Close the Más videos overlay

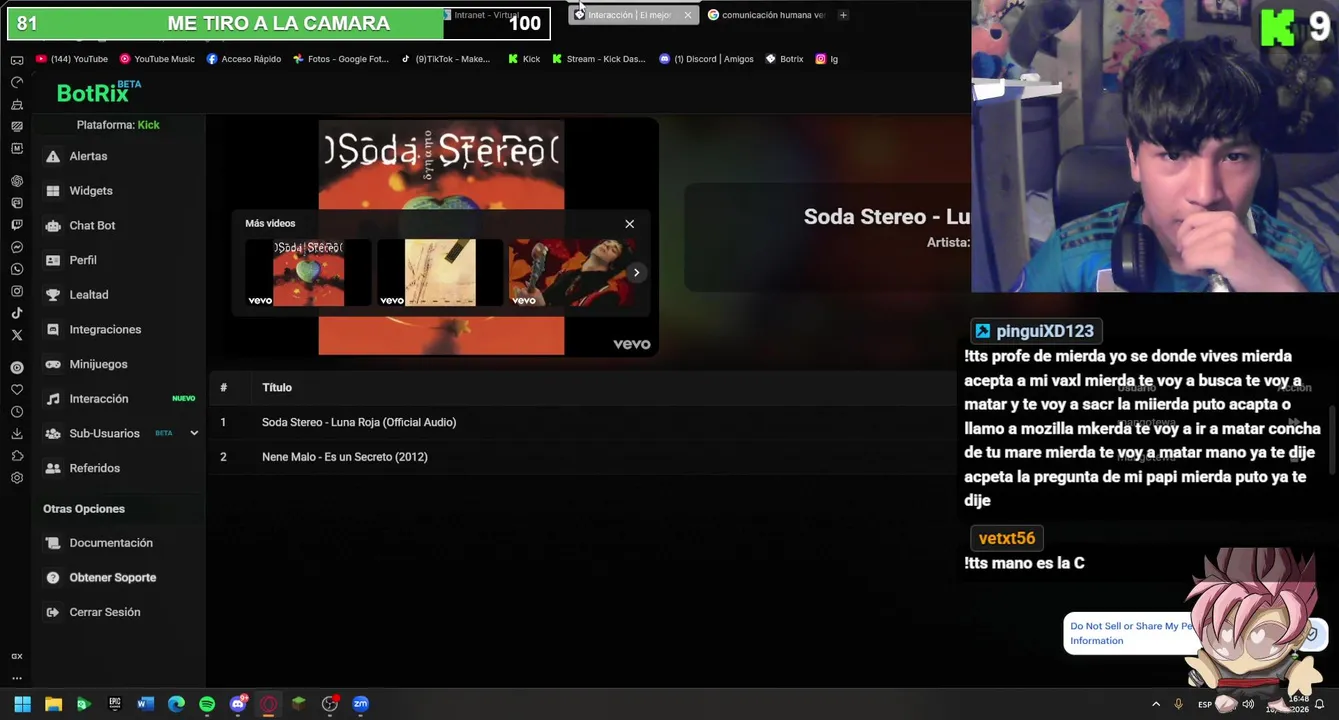click(629, 224)
